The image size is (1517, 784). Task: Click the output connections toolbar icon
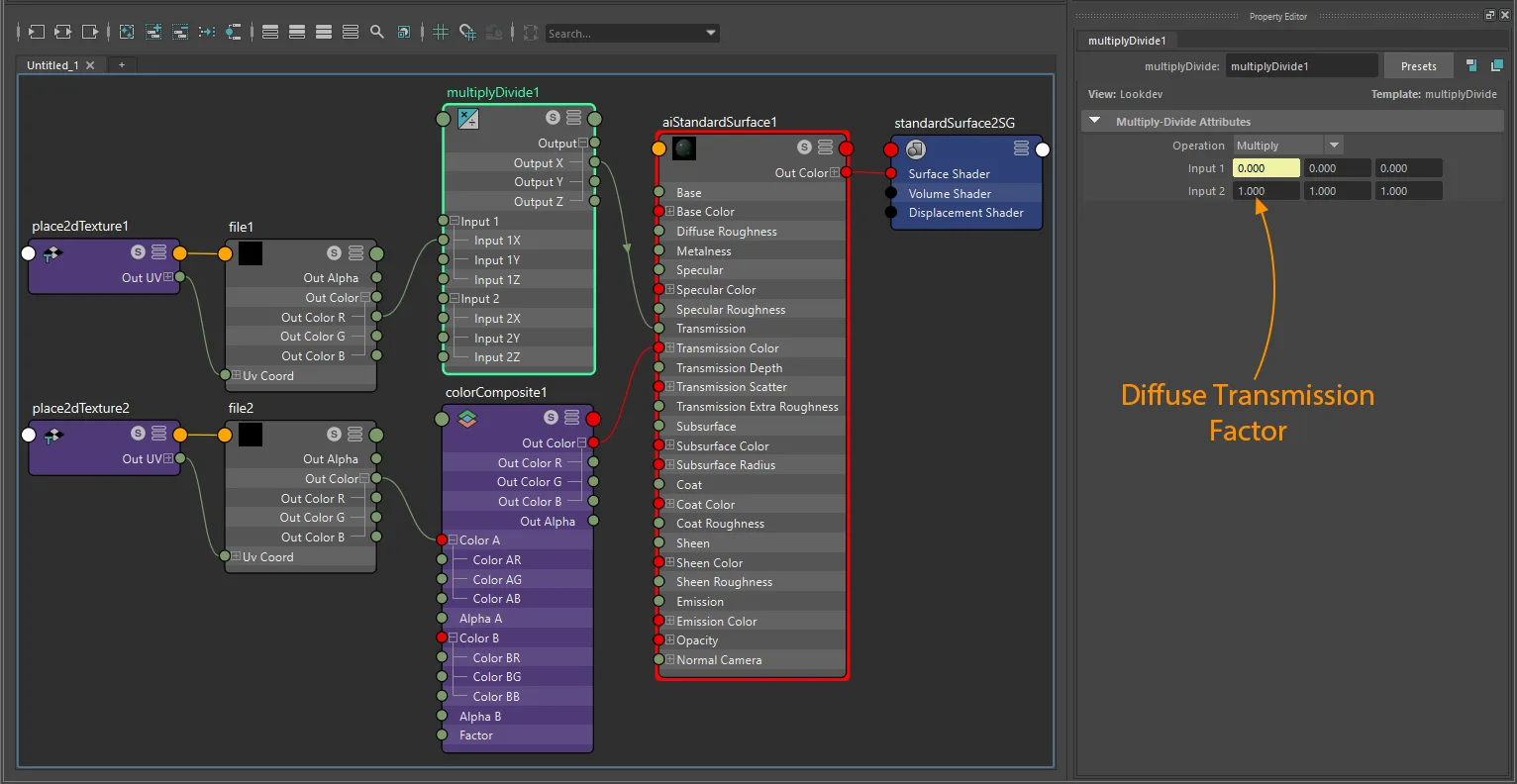click(x=90, y=32)
